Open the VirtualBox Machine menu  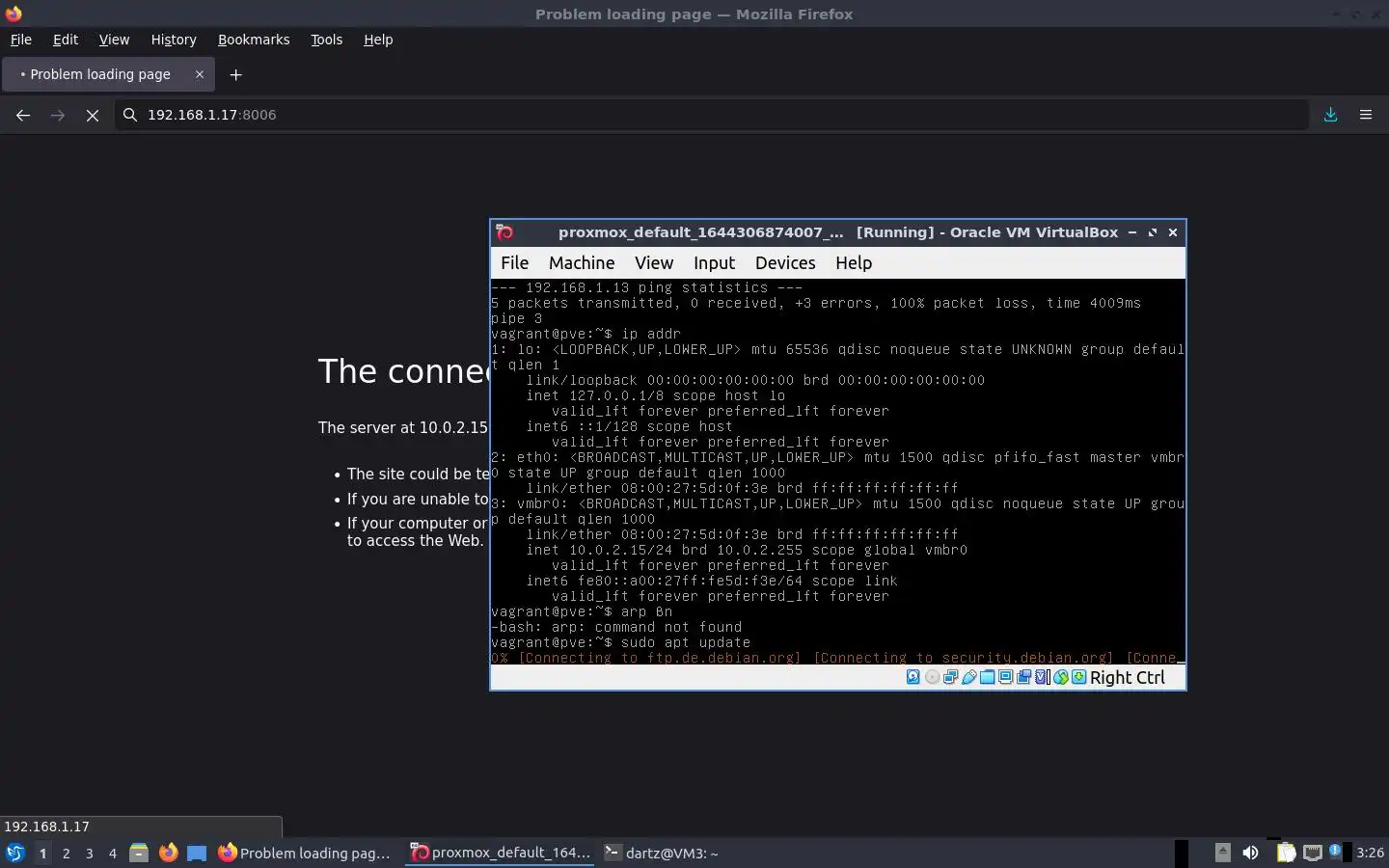pyautogui.click(x=582, y=262)
